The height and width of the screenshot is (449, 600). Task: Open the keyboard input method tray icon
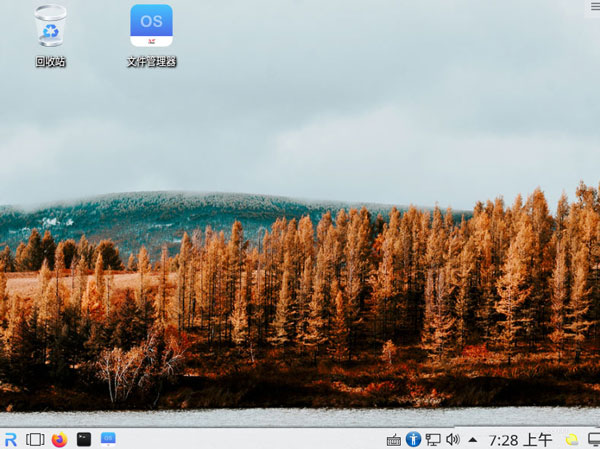tap(394, 440)
